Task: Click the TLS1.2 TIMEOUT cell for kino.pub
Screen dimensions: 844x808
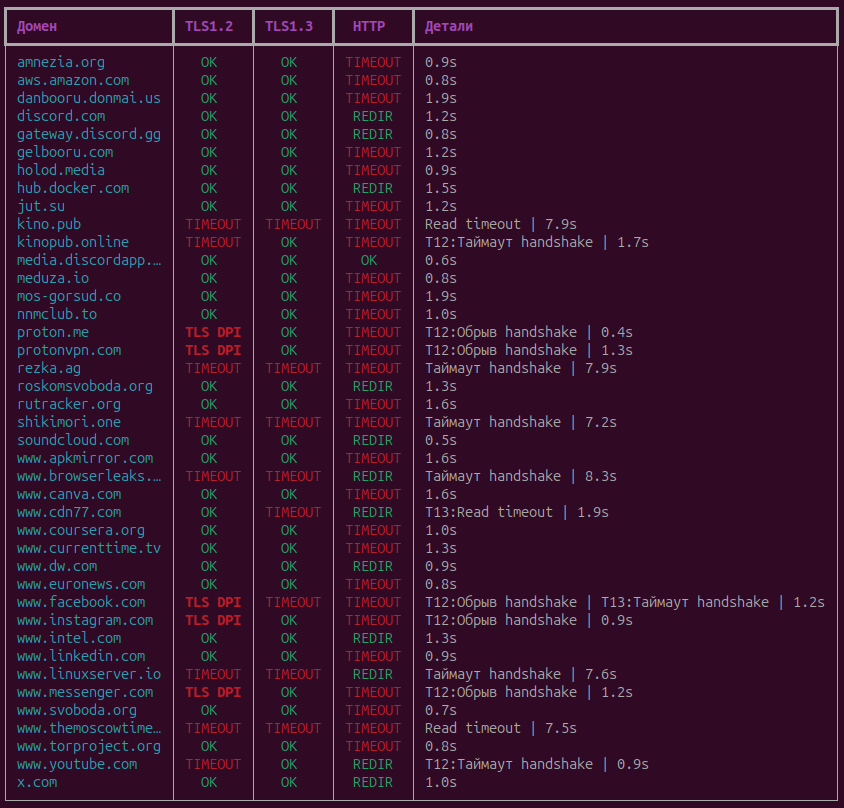Action: pos(213,224)
